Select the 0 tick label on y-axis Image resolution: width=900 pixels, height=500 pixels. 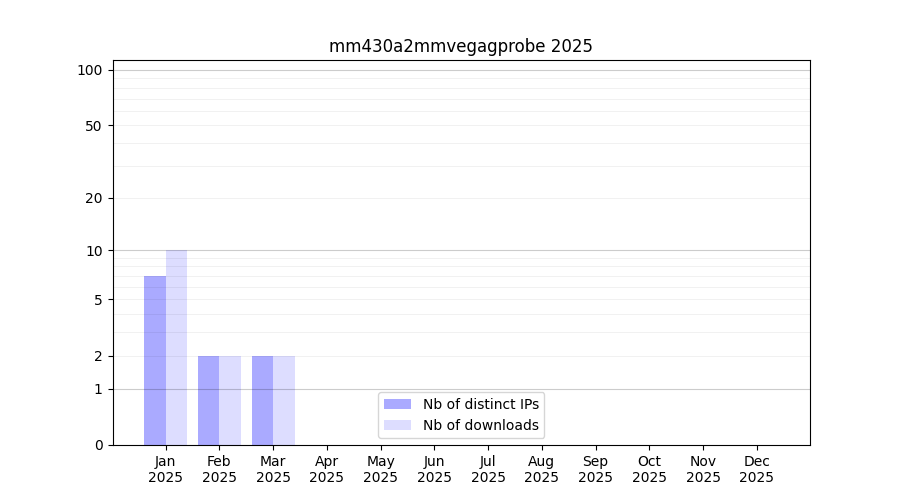98,445
